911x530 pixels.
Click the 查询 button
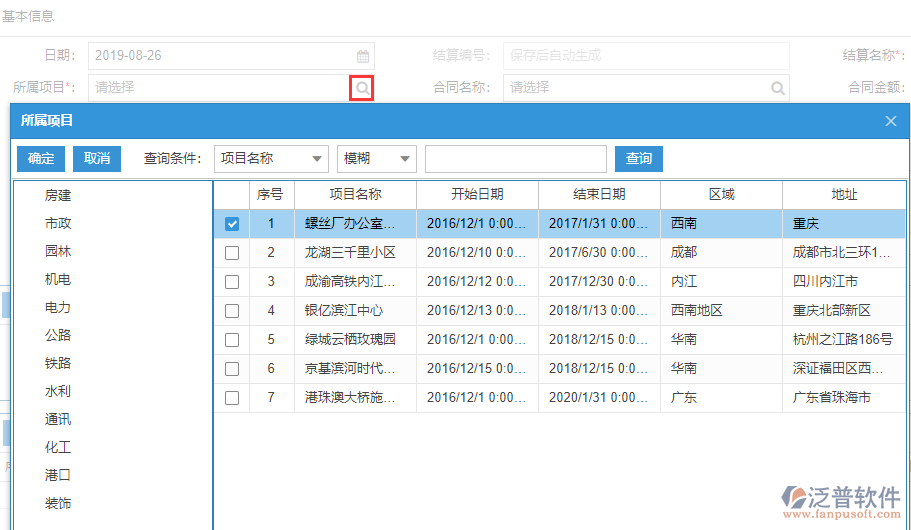point(639,159)
